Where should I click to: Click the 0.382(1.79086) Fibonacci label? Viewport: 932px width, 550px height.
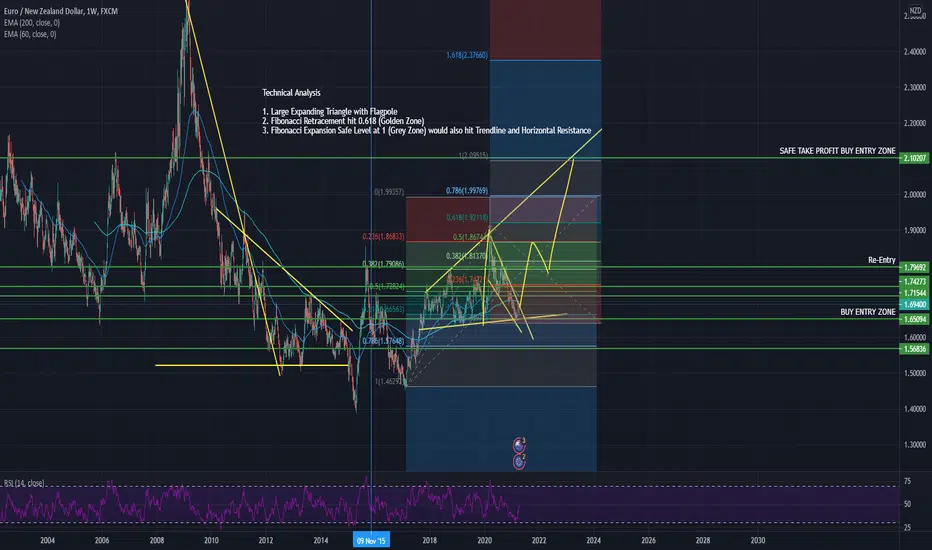point(383,264)
